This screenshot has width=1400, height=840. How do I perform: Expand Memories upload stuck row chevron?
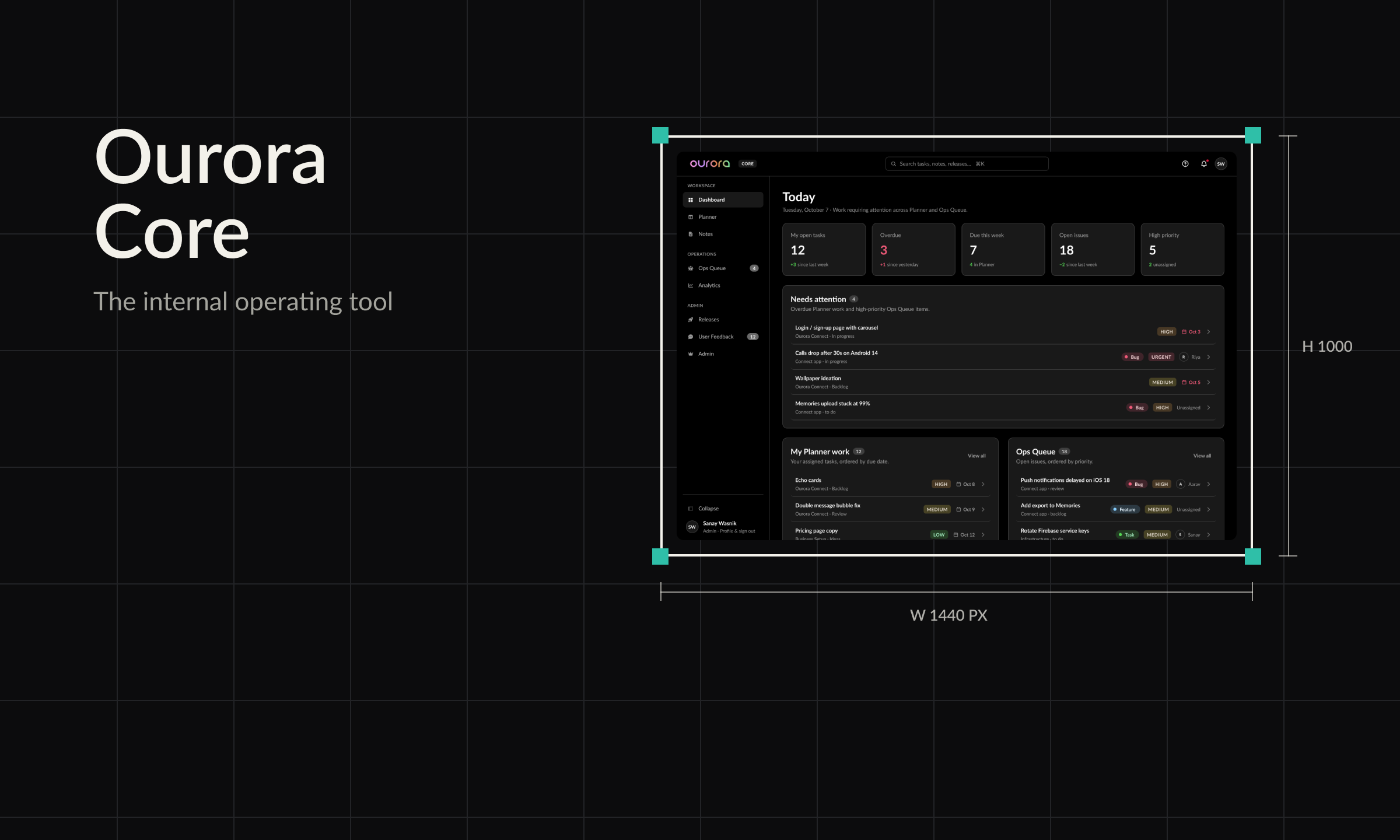(1209, 408)
